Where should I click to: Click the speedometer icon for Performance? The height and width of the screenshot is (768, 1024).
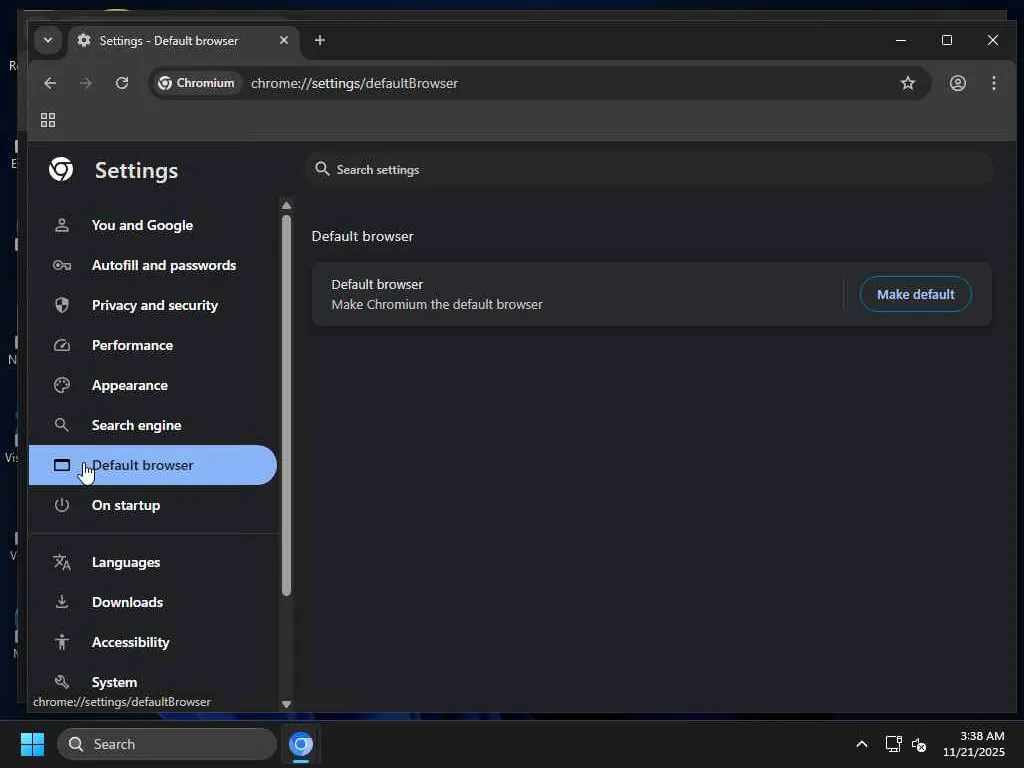point(61,345)
